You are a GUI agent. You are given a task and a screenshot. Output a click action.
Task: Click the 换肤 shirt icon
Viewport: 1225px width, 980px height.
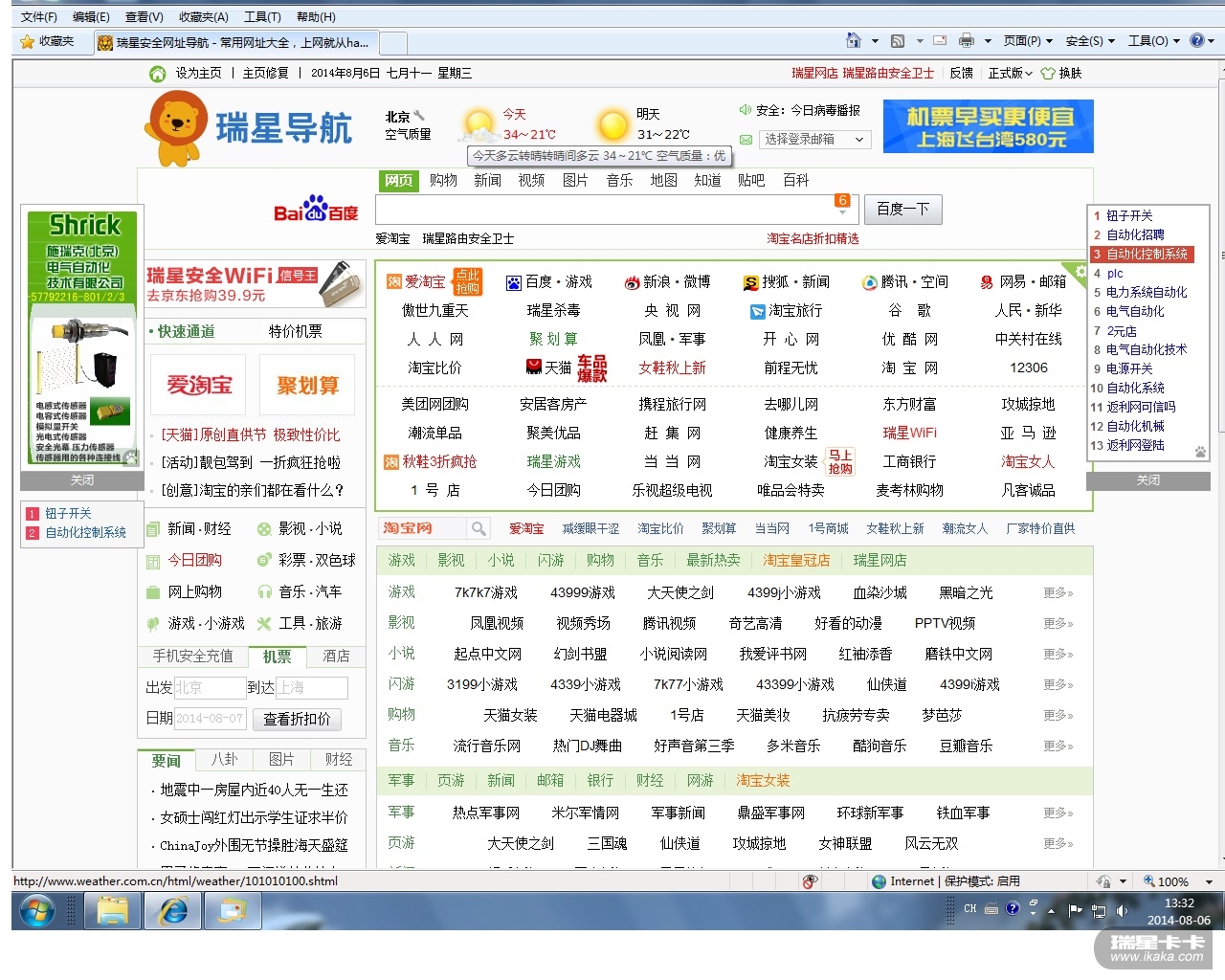pos(1048,73)
